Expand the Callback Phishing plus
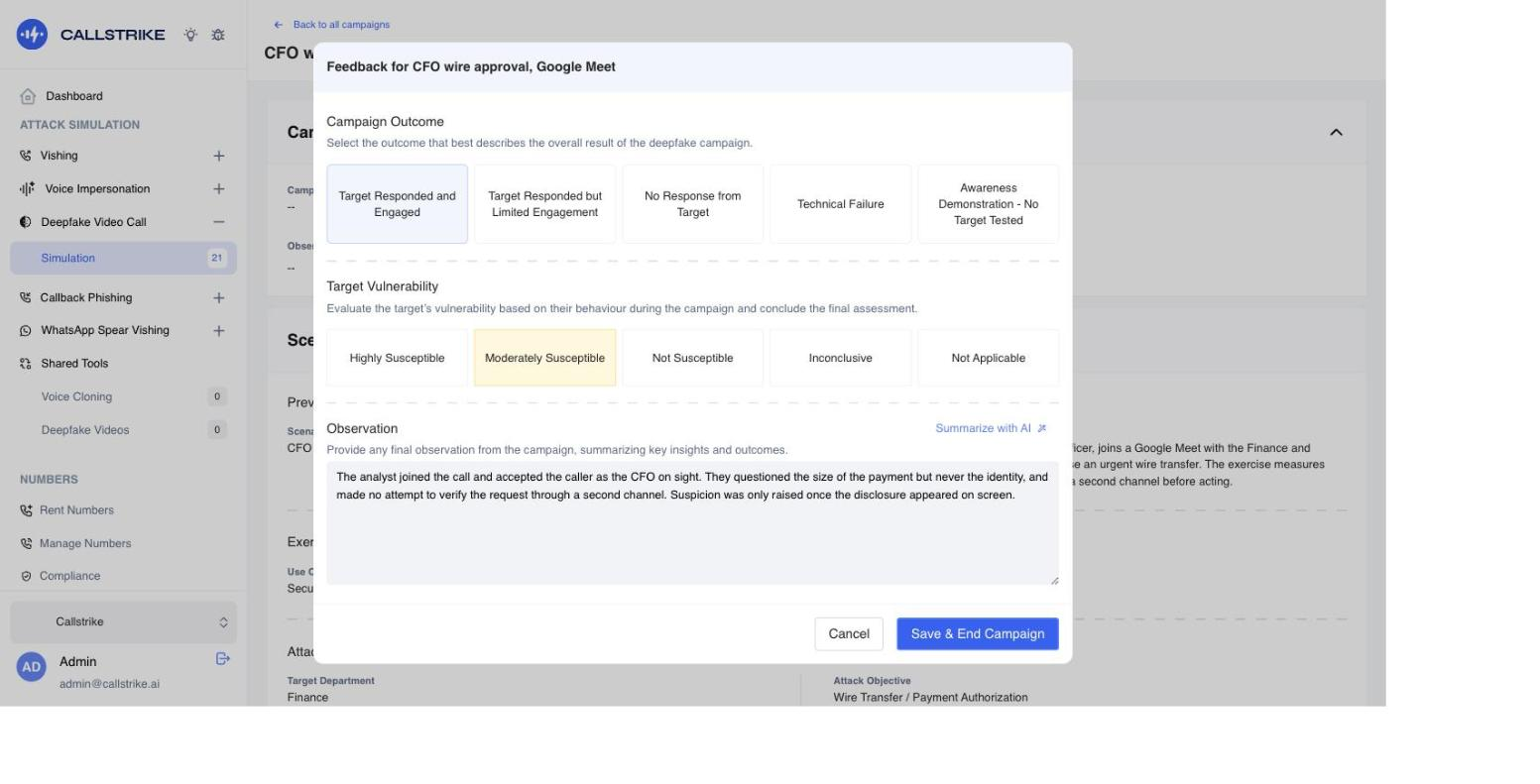Screen dimensions: 1540x784 point(219,297)
